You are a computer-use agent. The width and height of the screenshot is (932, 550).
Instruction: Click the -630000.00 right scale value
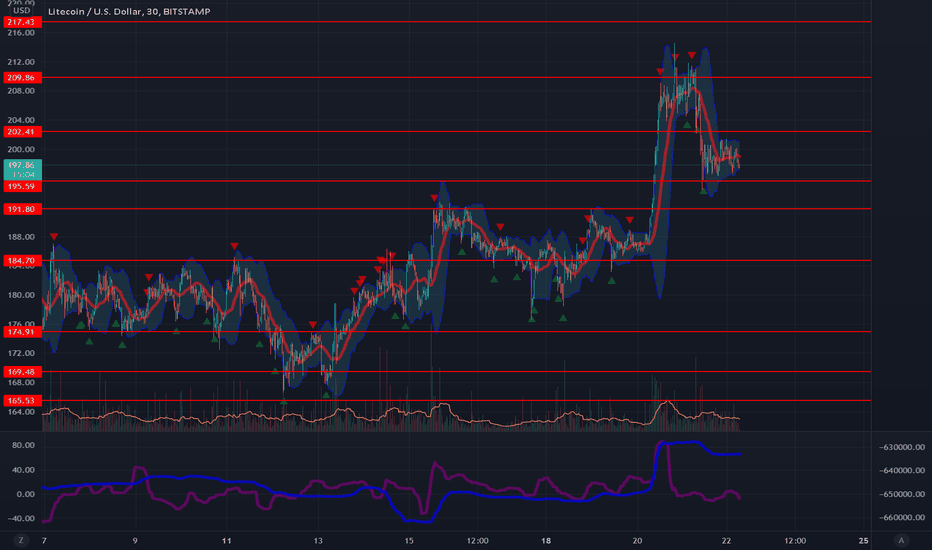click(902, 447)
